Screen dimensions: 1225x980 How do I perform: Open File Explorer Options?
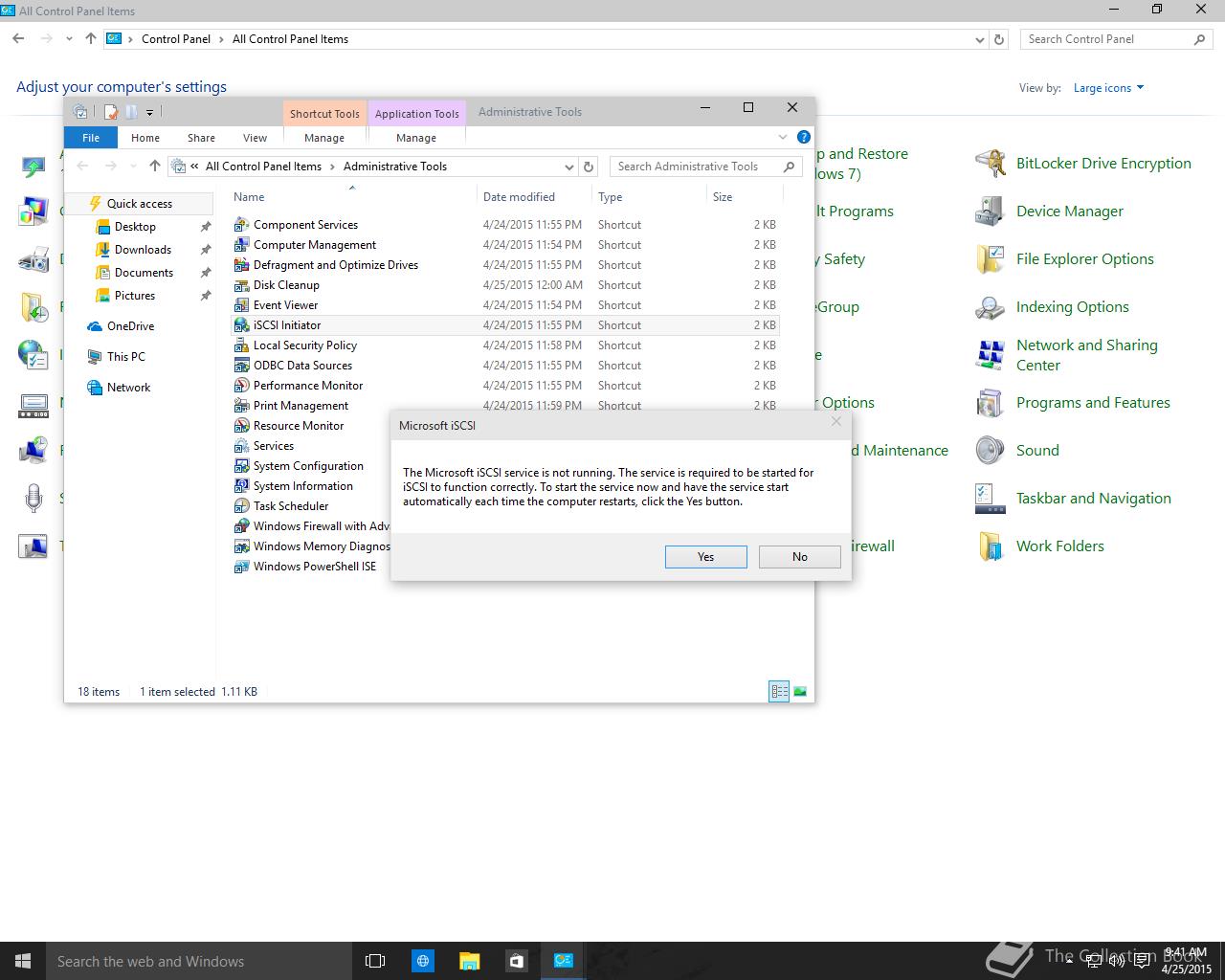pyautogui.click(x=1065, y=259)
